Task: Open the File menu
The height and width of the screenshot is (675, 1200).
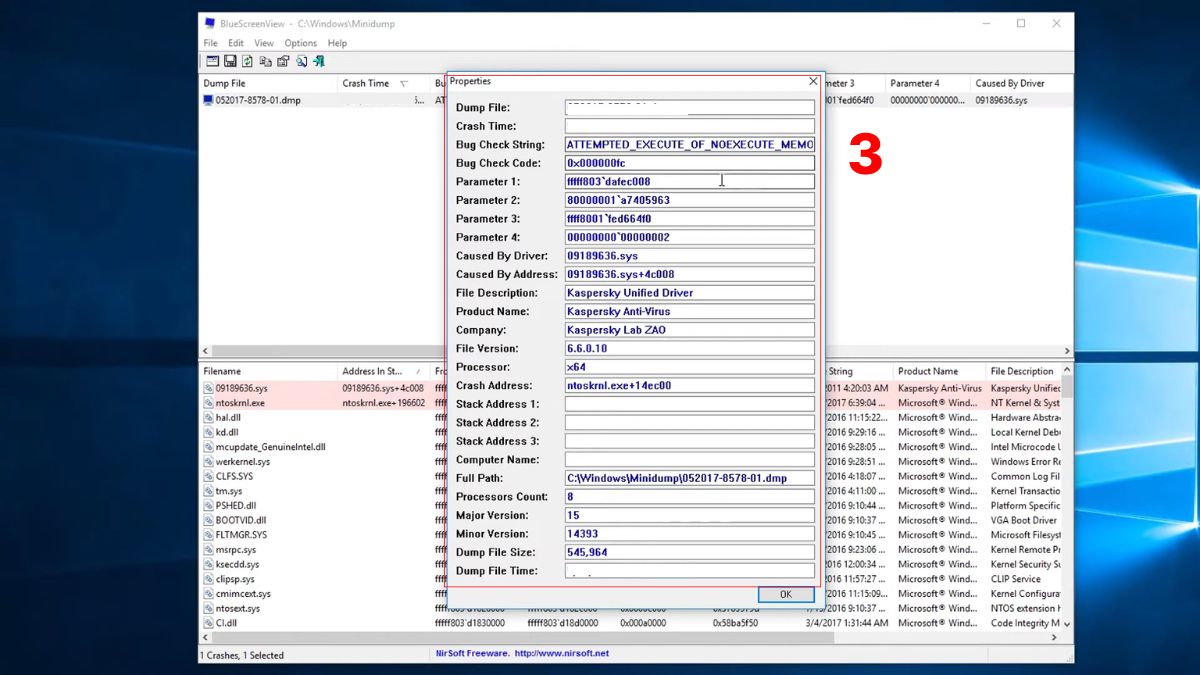Action: pyautogui.click(x=211, y=43)
